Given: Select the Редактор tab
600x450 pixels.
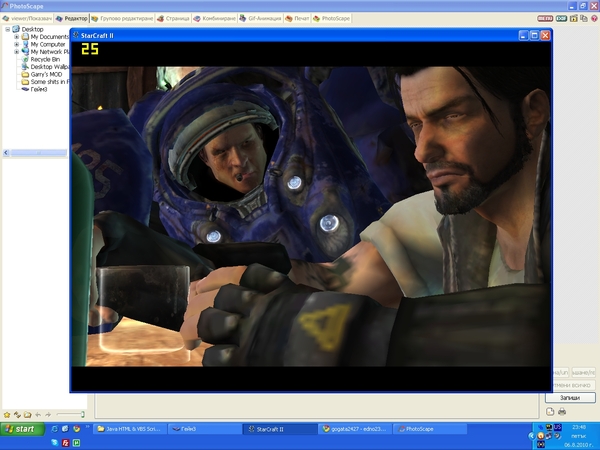Looking at the screenshot, I should click(x=72, y=18).
